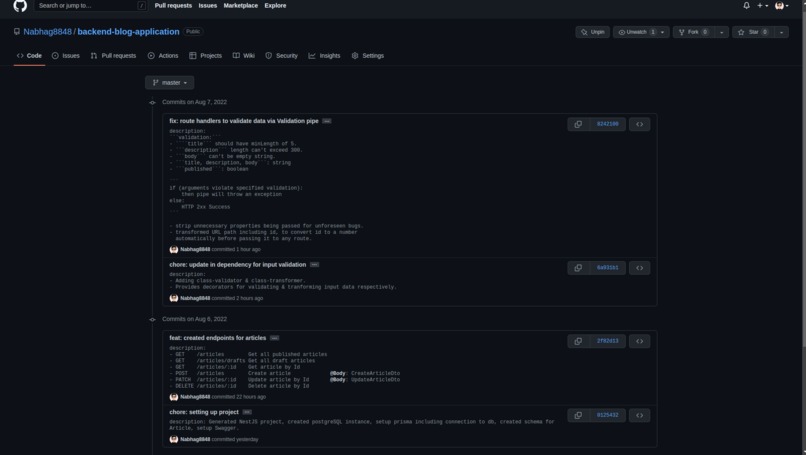Open the notifications bell
The height and width of the screenshot is (455, 806).
(x=746, y=6)
